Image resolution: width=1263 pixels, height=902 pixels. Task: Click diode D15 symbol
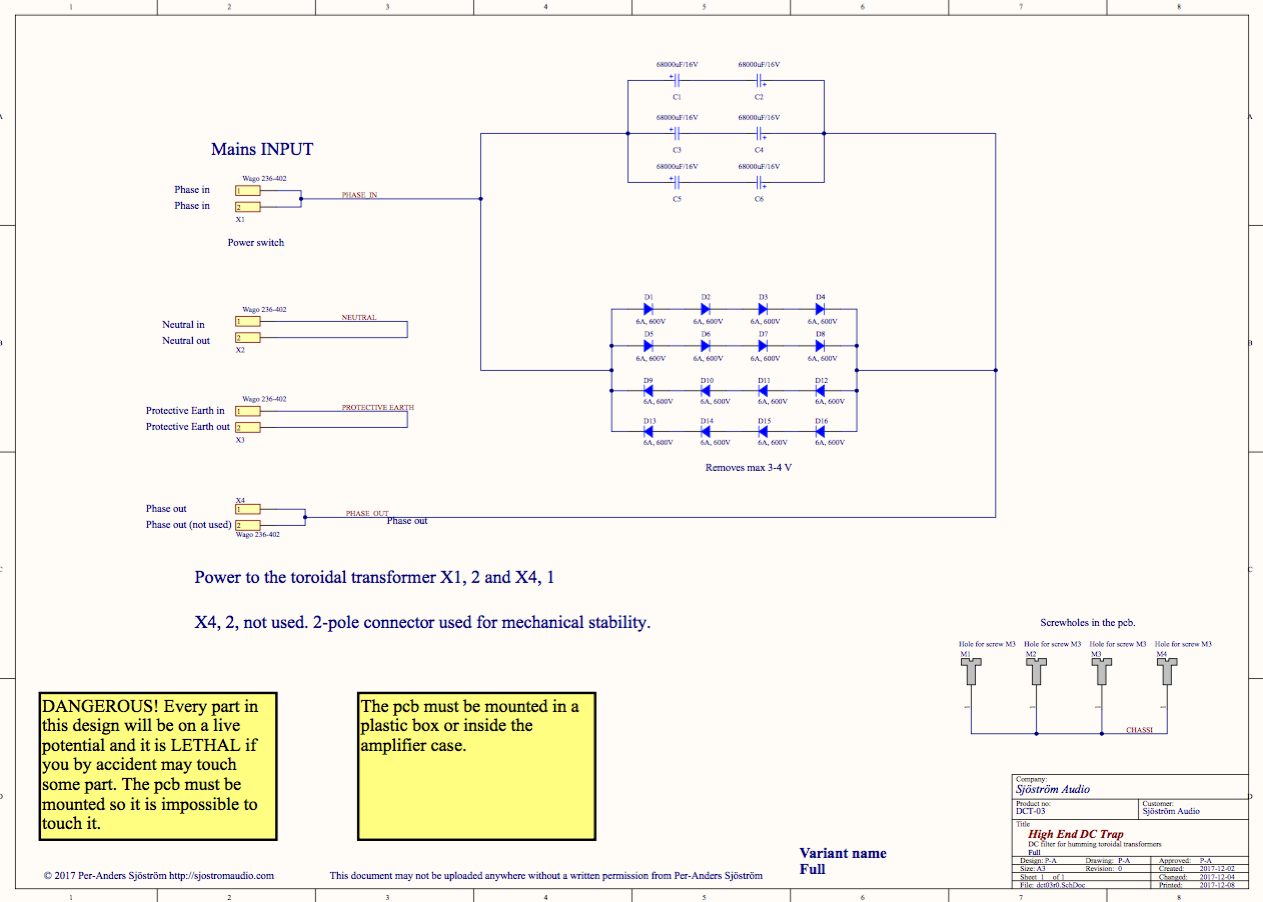(x=763, y=432)
